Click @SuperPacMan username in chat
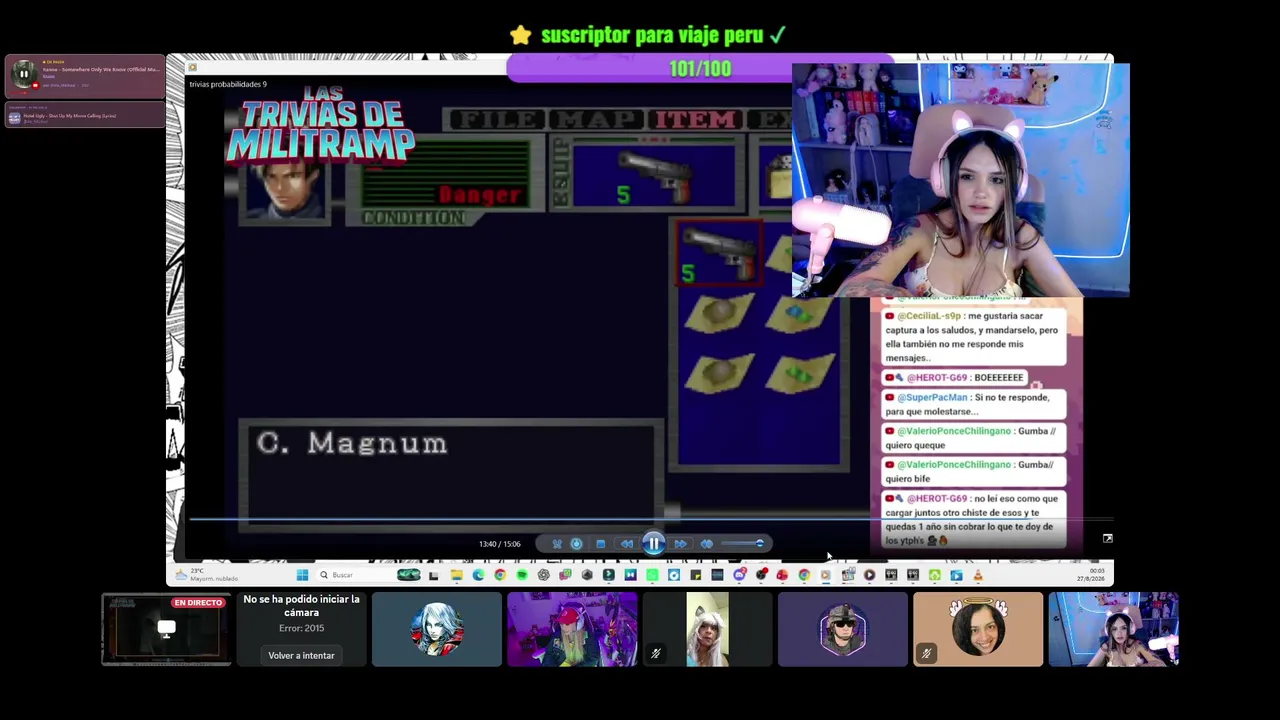1280x720 pixels. [x=932, y=398]
